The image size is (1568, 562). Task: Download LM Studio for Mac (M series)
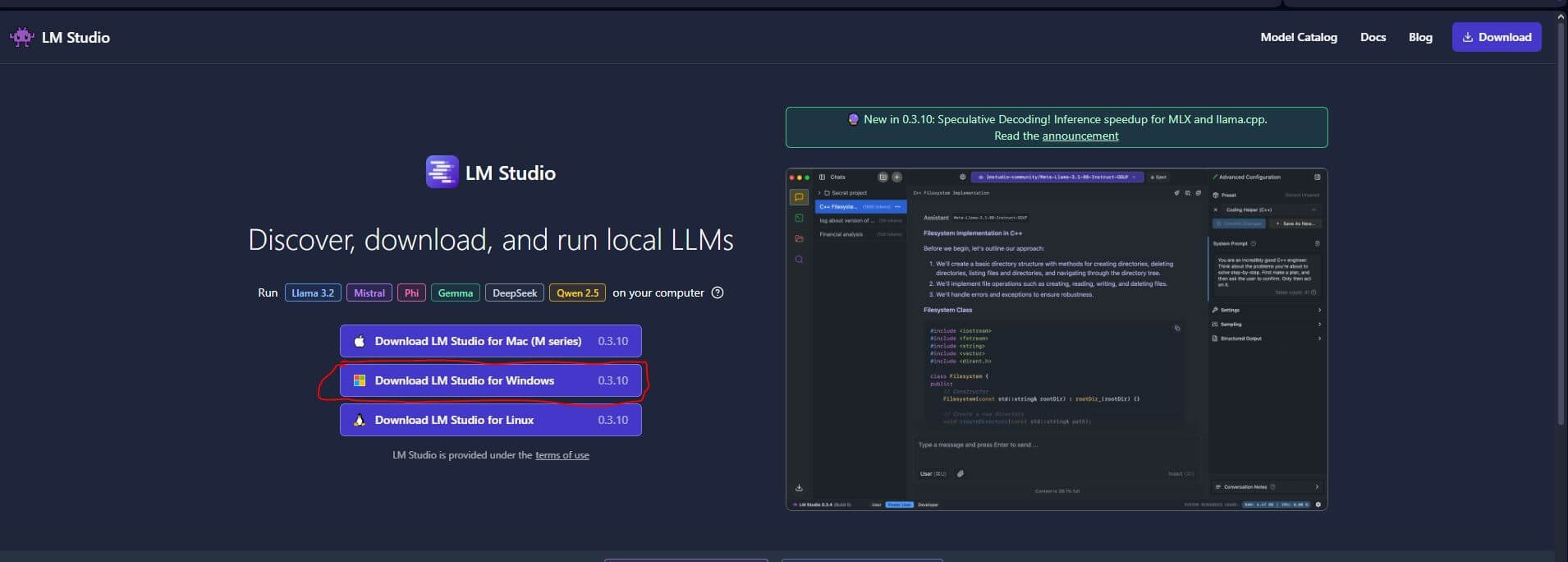[x=491, y=341]
